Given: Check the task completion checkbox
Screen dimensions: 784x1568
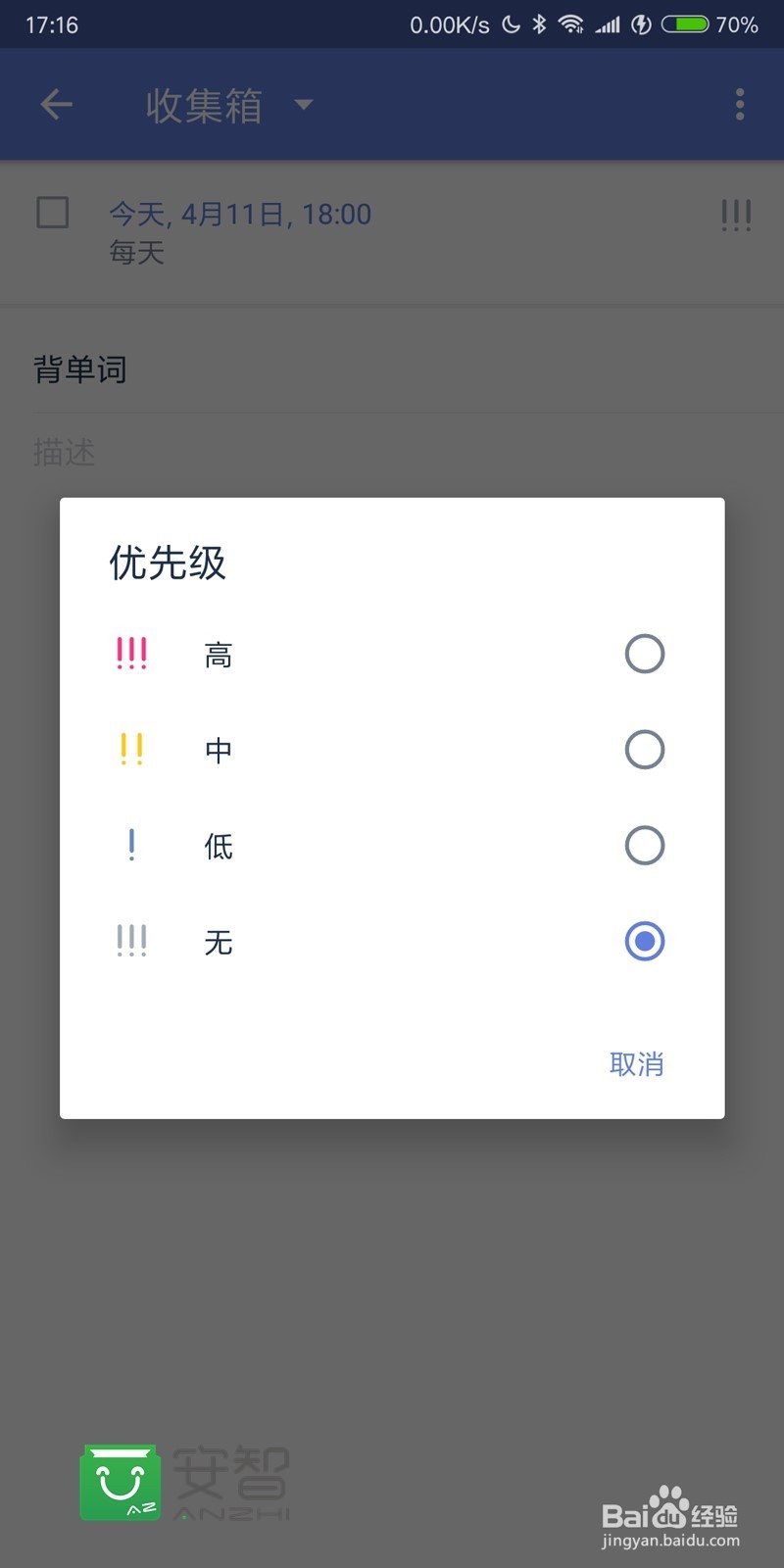Looking at the screenshot, I should click(x=53, y=213).
